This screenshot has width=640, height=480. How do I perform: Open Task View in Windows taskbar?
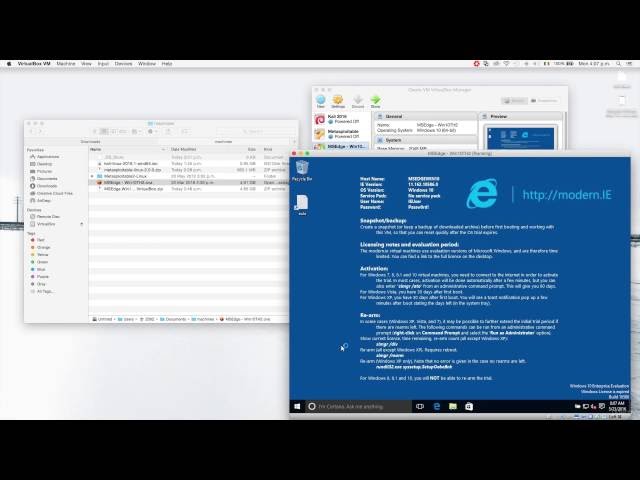(420, 406)
